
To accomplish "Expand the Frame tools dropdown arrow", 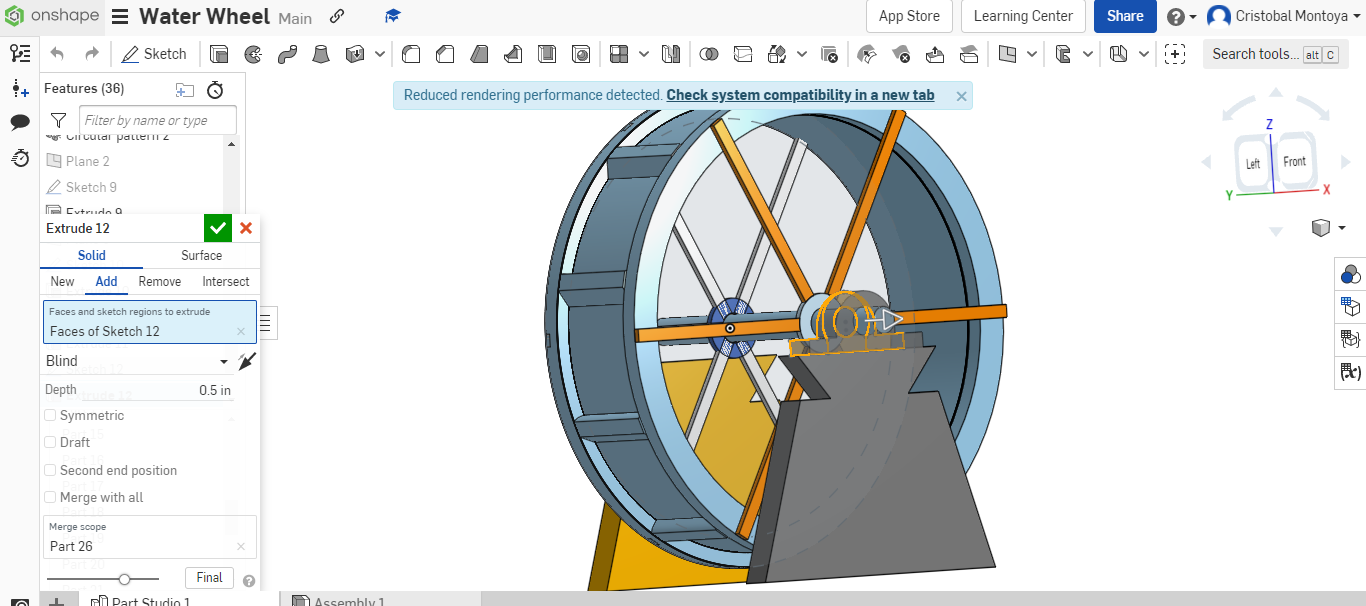I will [1088, 54].
